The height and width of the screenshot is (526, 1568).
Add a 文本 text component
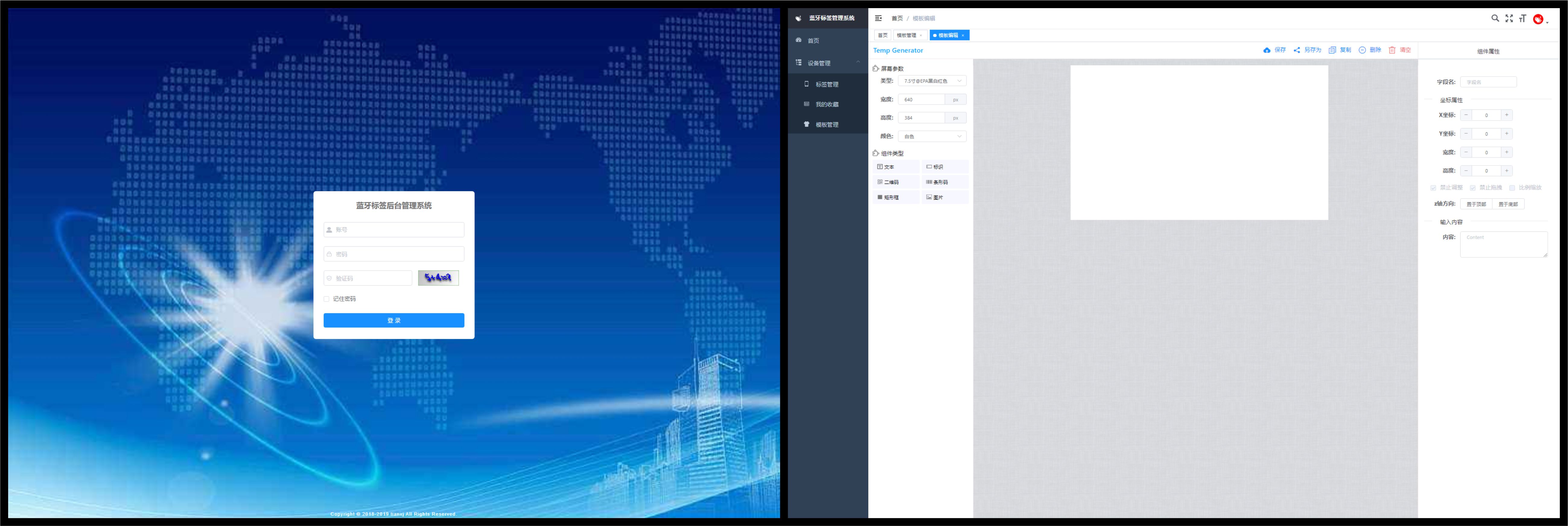[x=896, y=167]
